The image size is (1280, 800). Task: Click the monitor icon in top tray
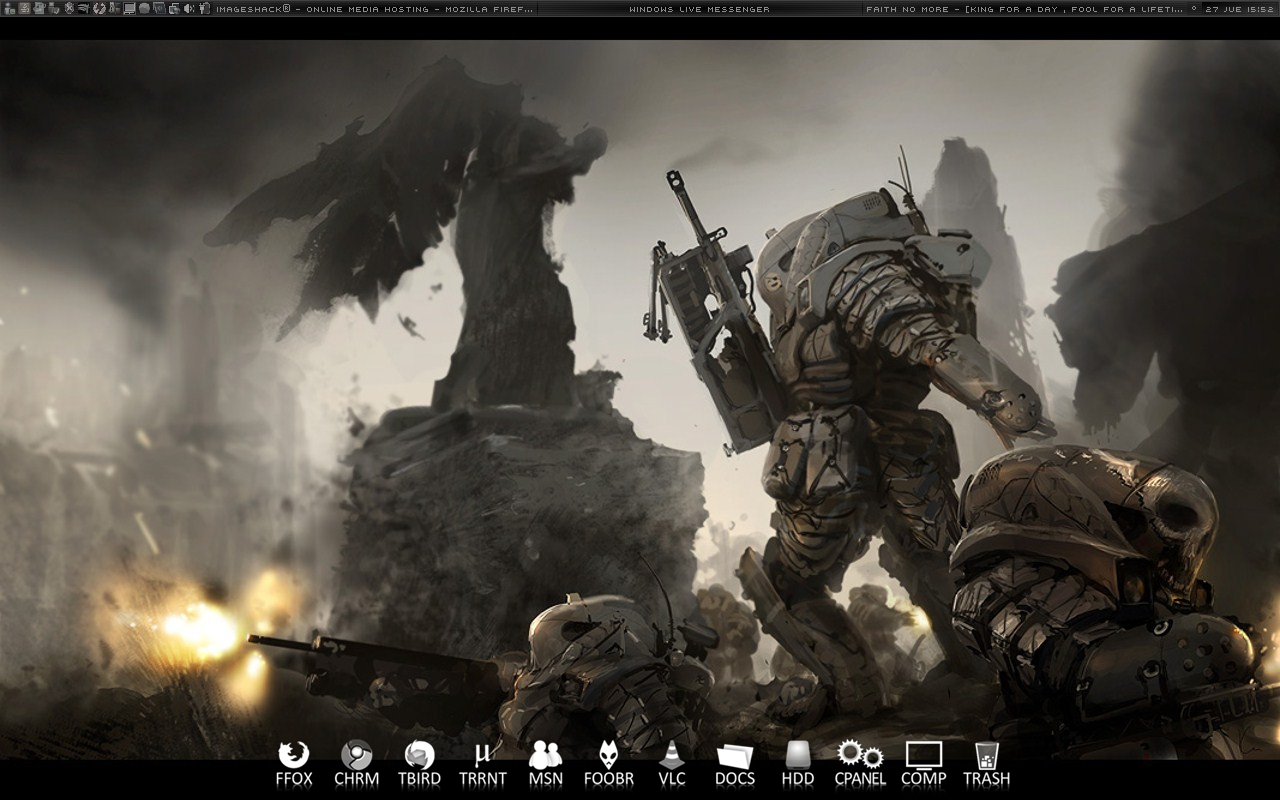click(130, 9)
